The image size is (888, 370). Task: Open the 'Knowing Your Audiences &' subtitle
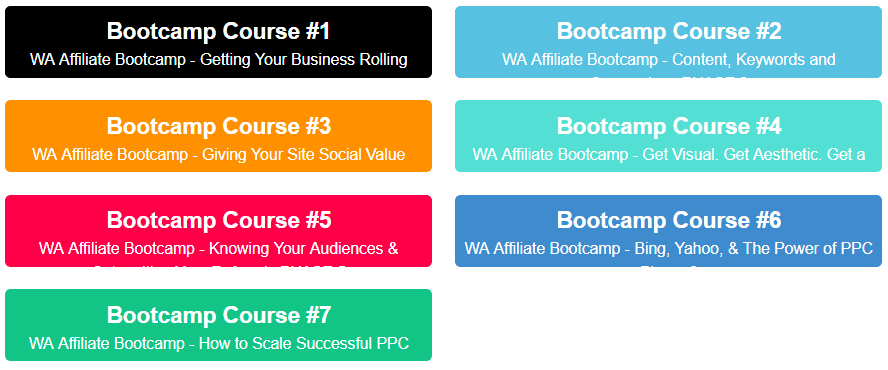[x=304, y=249]
